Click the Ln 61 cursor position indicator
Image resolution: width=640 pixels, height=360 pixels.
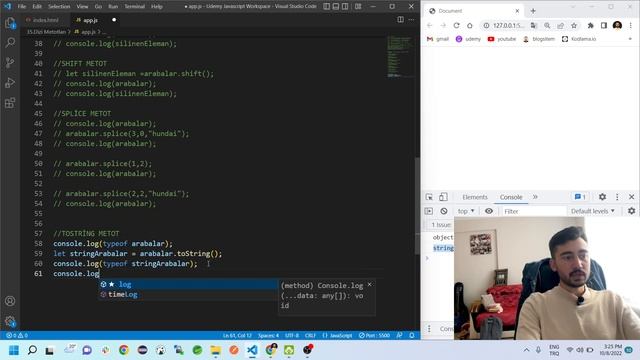pyautogui.click(x=237, y=336)
